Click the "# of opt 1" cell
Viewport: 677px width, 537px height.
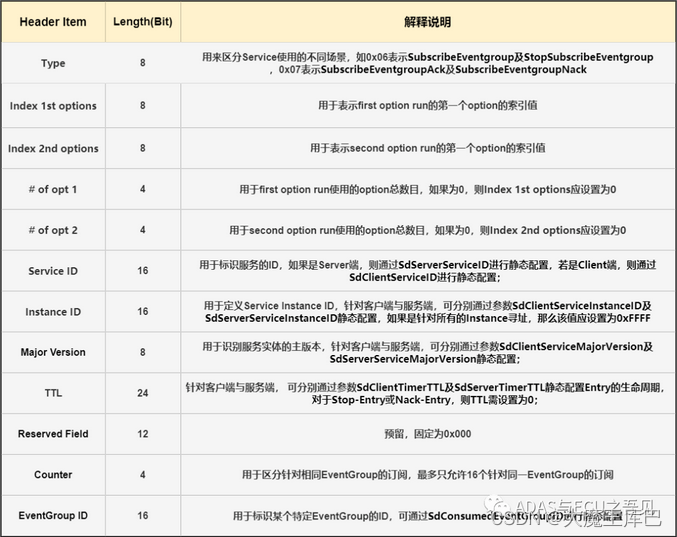click(53, 190)
